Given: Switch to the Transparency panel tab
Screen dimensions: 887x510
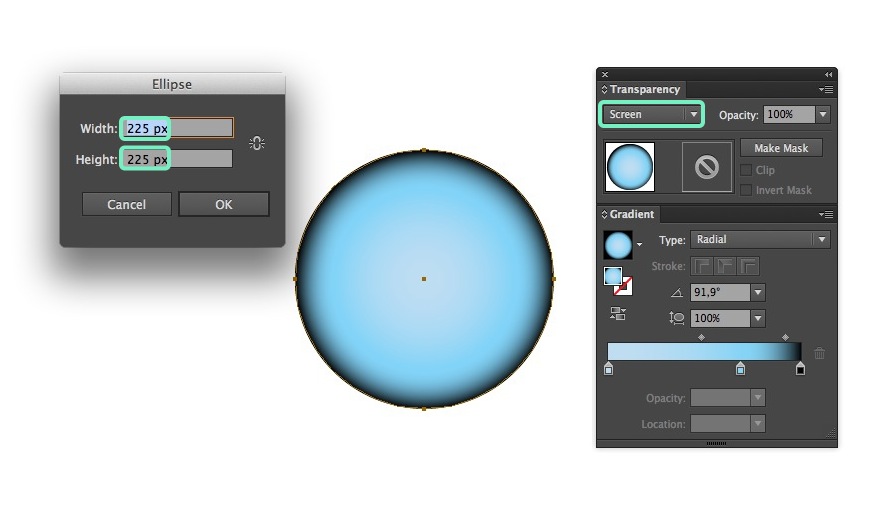Looking at the screenshot, I should click(x=645, y=89).
